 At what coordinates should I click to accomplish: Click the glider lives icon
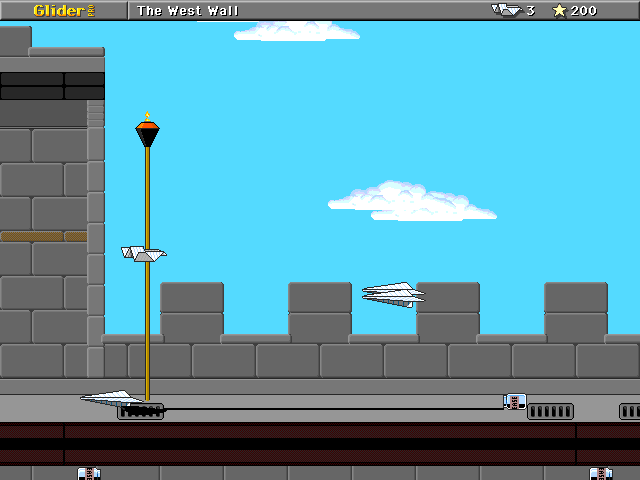[x=506, y=10]
